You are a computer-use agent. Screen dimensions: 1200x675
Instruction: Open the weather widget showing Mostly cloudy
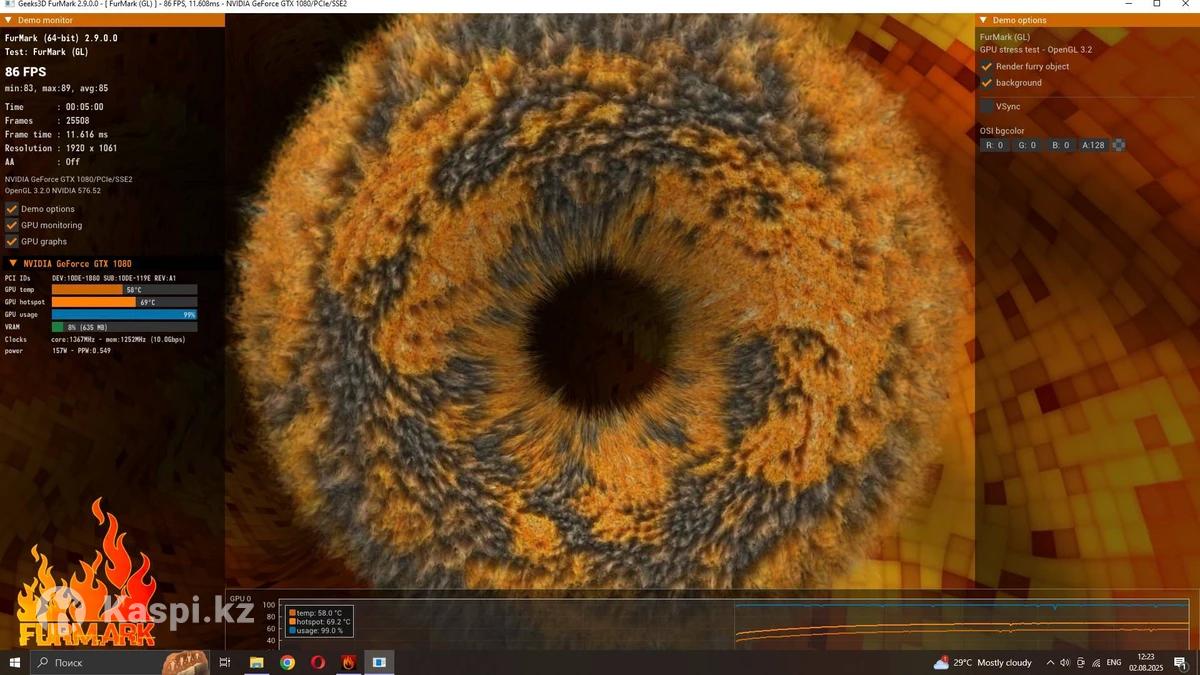986,662
